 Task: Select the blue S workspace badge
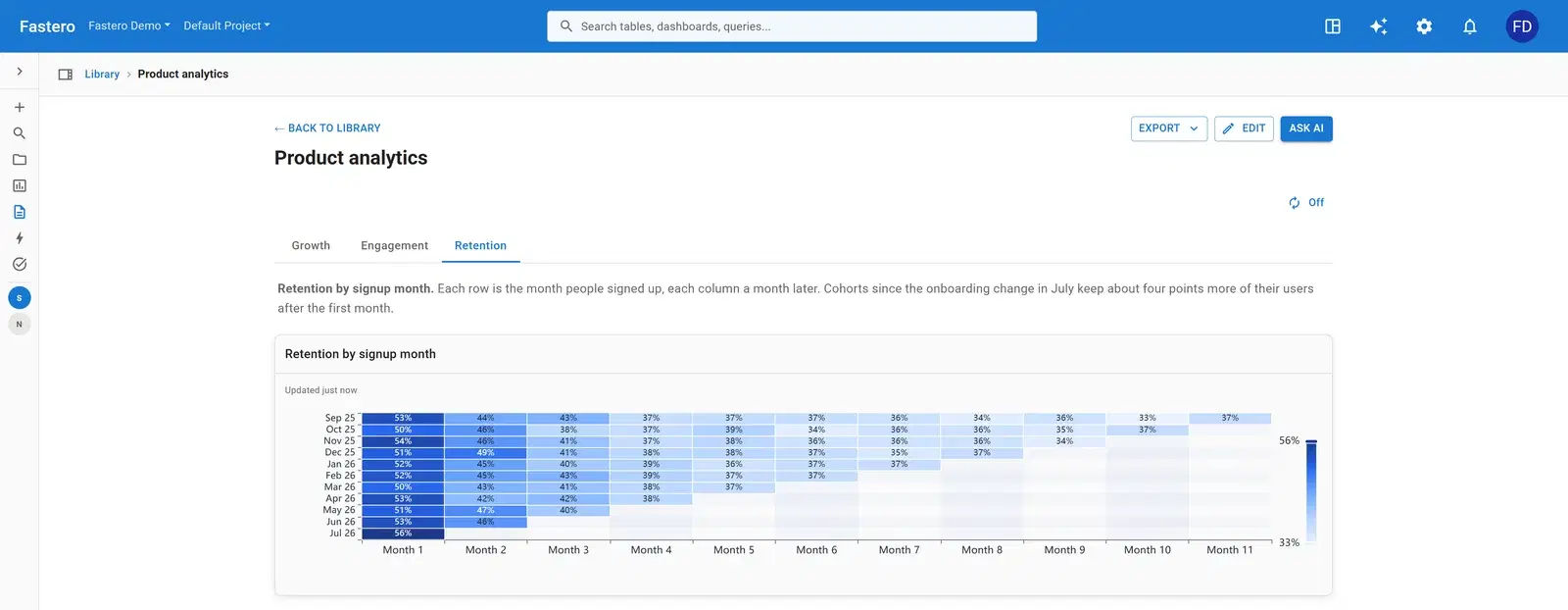pos(20,298)
